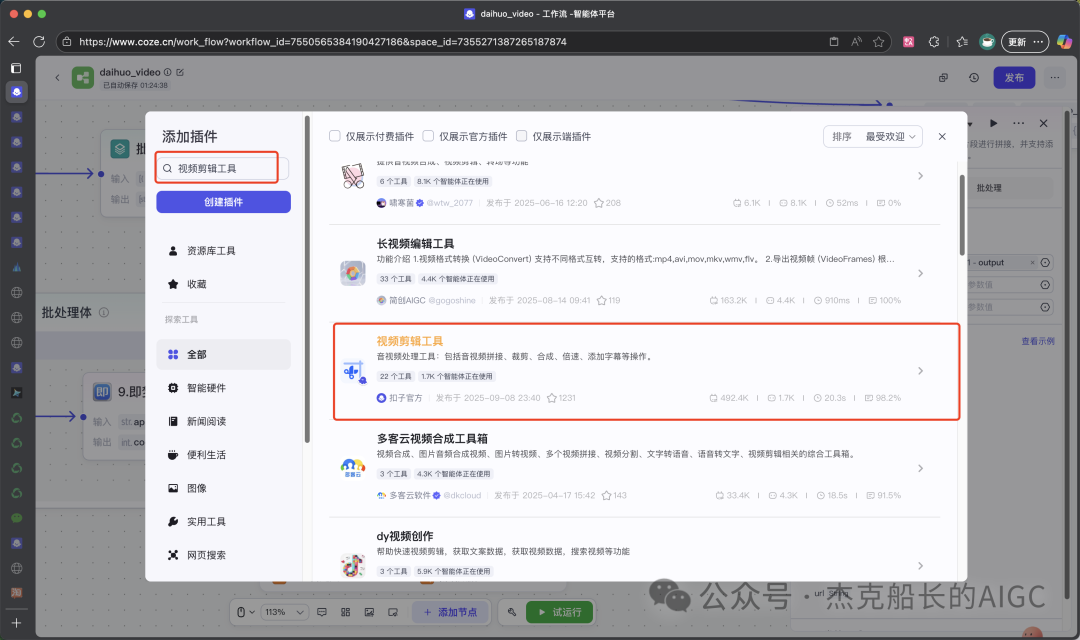Run the node with the play icon in right panel
The height and width of the screenshot is (640, 1080).
[993, 123]
